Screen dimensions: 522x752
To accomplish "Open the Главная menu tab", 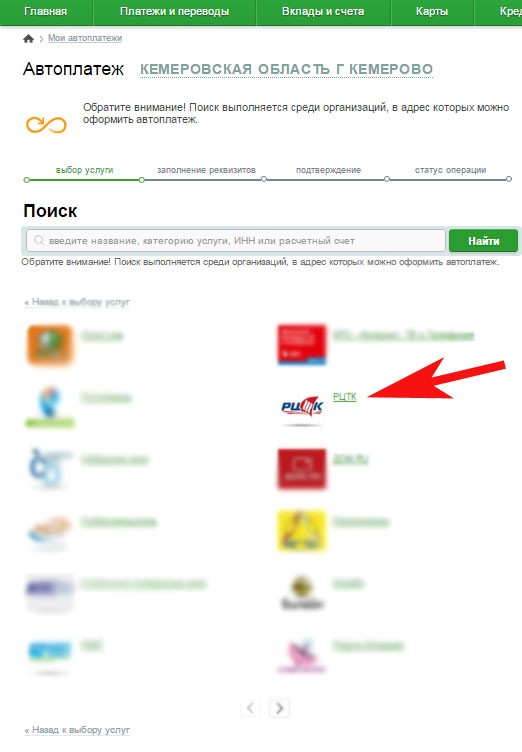I will tap(46, 12).
